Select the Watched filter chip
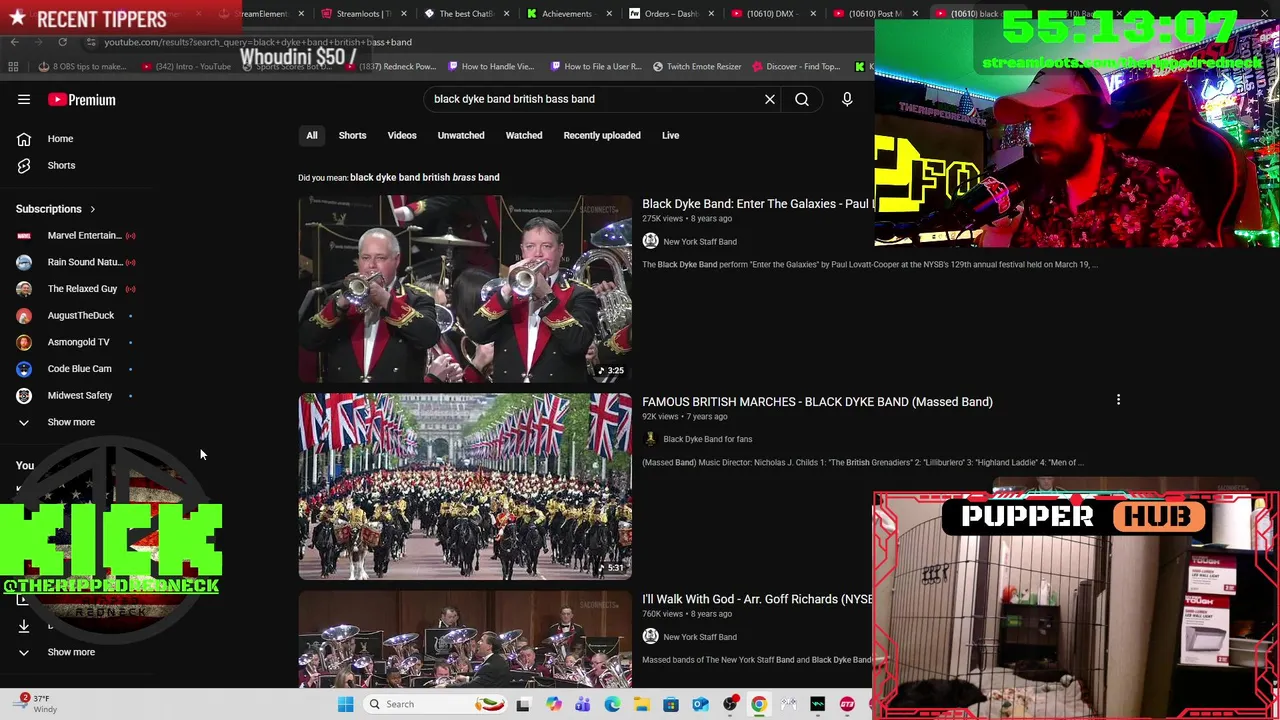Image resolution: width=1280 pixels, height=720 pixels. tap(524, 135)
